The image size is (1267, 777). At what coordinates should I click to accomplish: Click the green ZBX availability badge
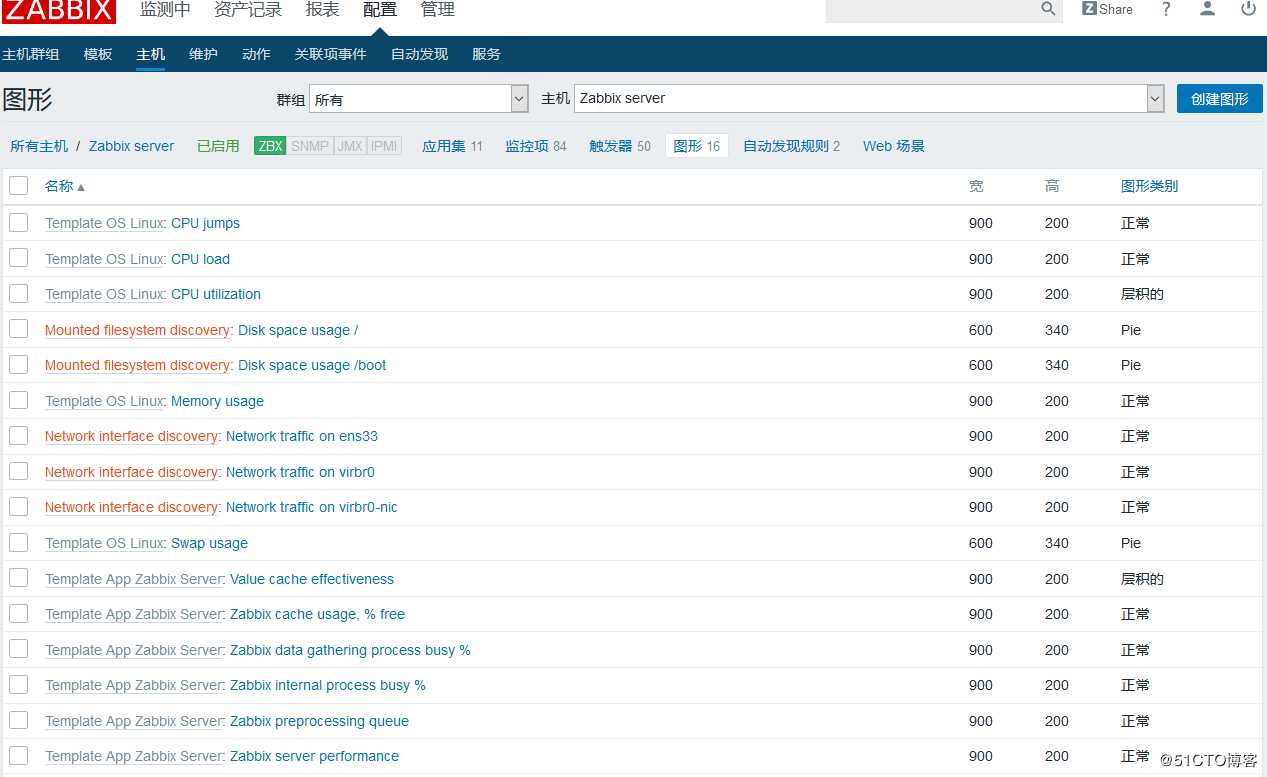[x=270, y=146]
